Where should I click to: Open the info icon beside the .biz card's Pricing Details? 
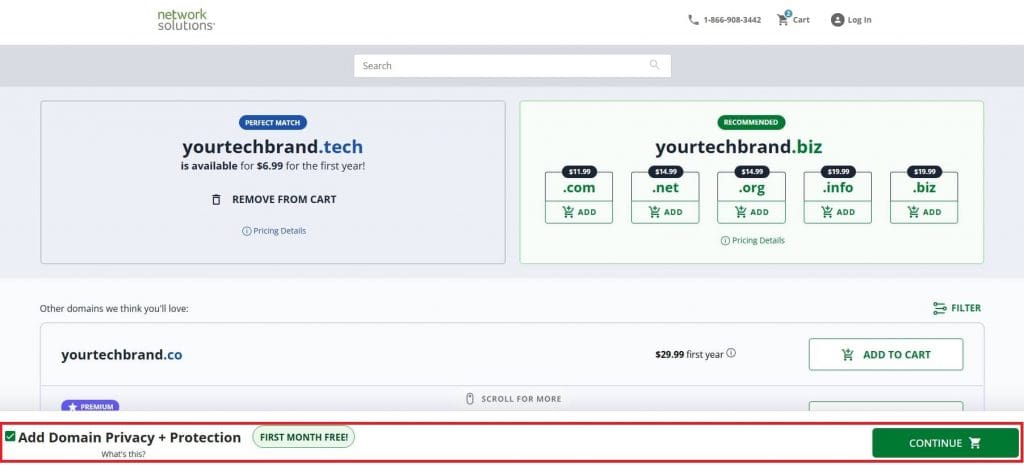tap(725, 241)
